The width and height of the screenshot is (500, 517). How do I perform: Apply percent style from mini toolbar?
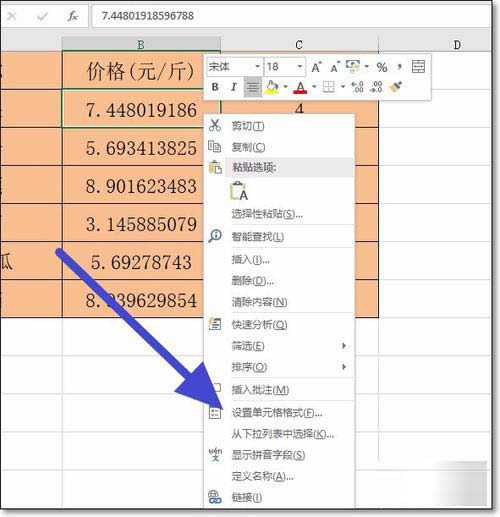coord(382,67)
